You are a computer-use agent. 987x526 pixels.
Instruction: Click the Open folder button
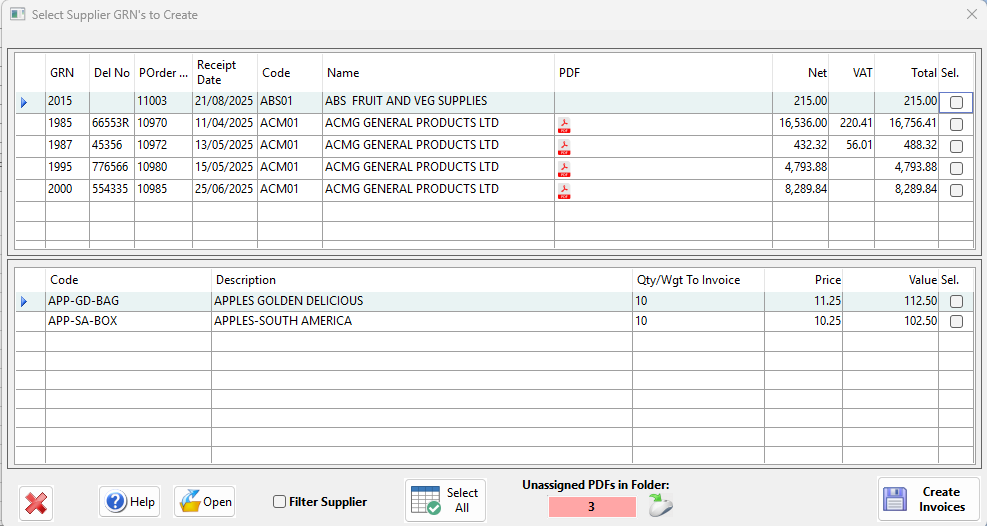point(205,502)
